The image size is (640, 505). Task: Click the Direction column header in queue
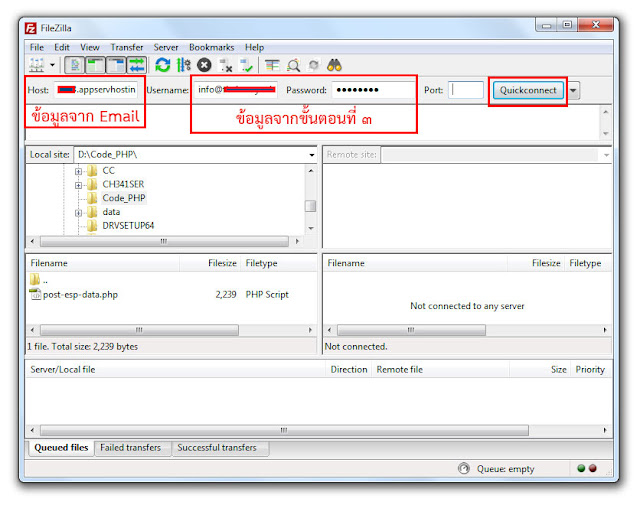pyautogui.click(x=349, y=369)
